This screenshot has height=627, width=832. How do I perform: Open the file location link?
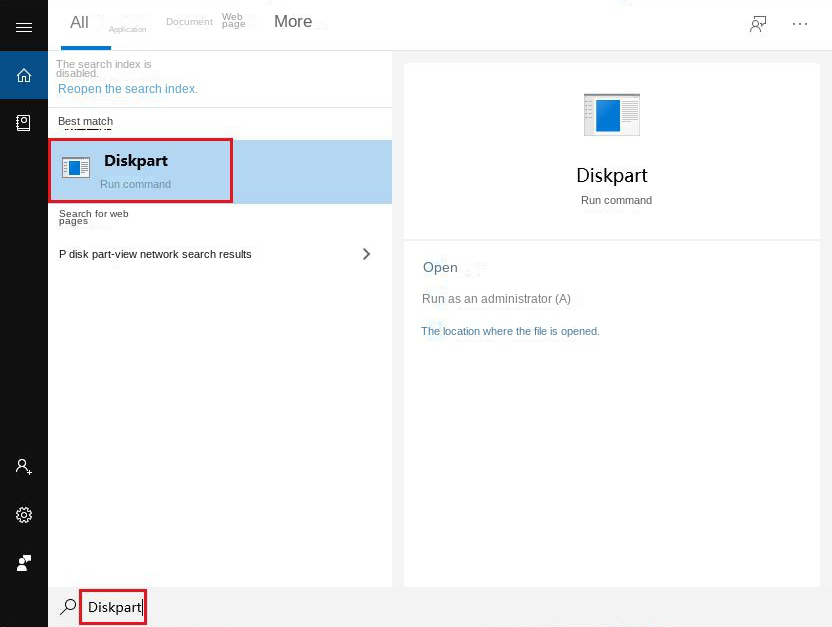[510, 331]
